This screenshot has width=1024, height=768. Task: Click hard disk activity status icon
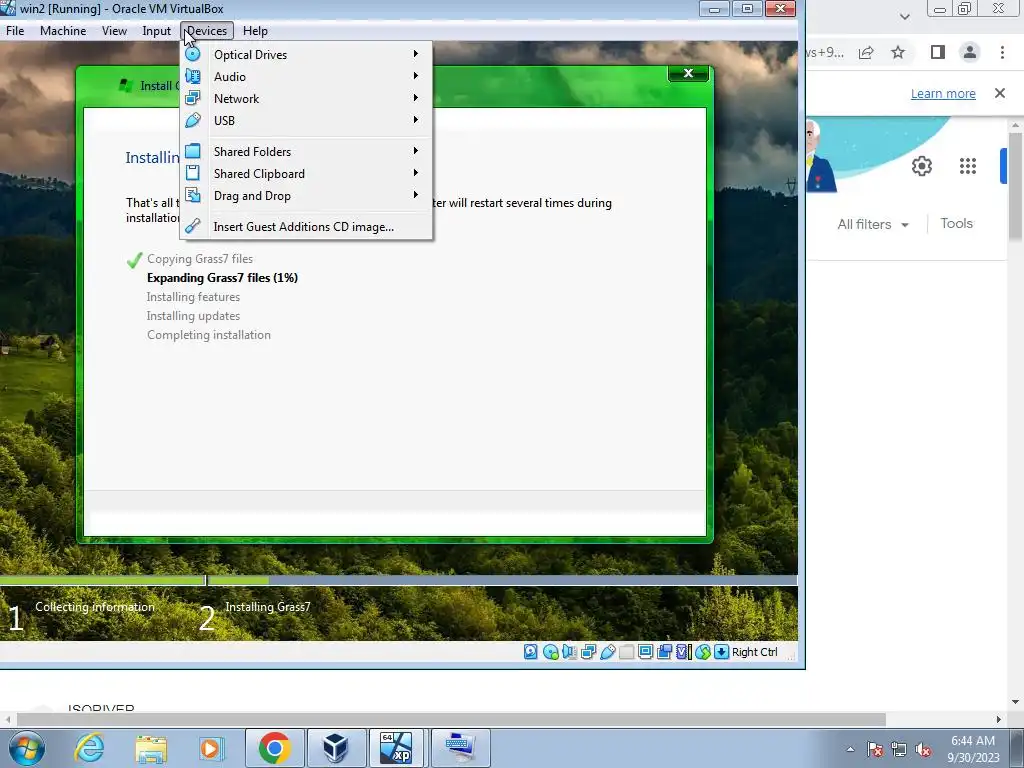pyautogui.click(x=531, y=652)
